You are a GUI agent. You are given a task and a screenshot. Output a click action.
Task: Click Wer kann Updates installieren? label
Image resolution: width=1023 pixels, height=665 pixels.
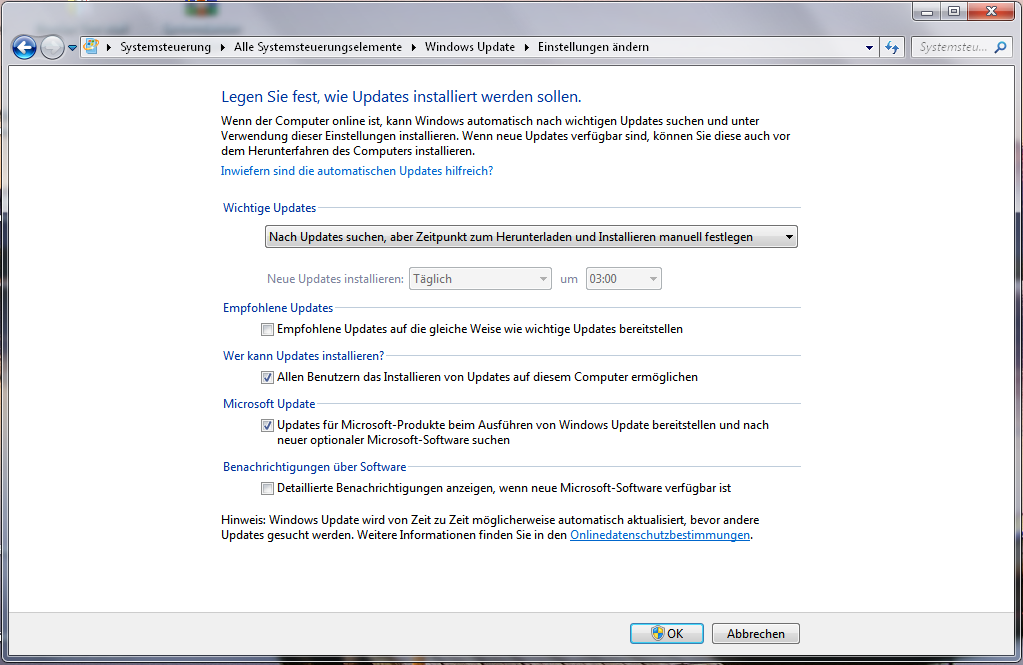[x=303, y=356]
